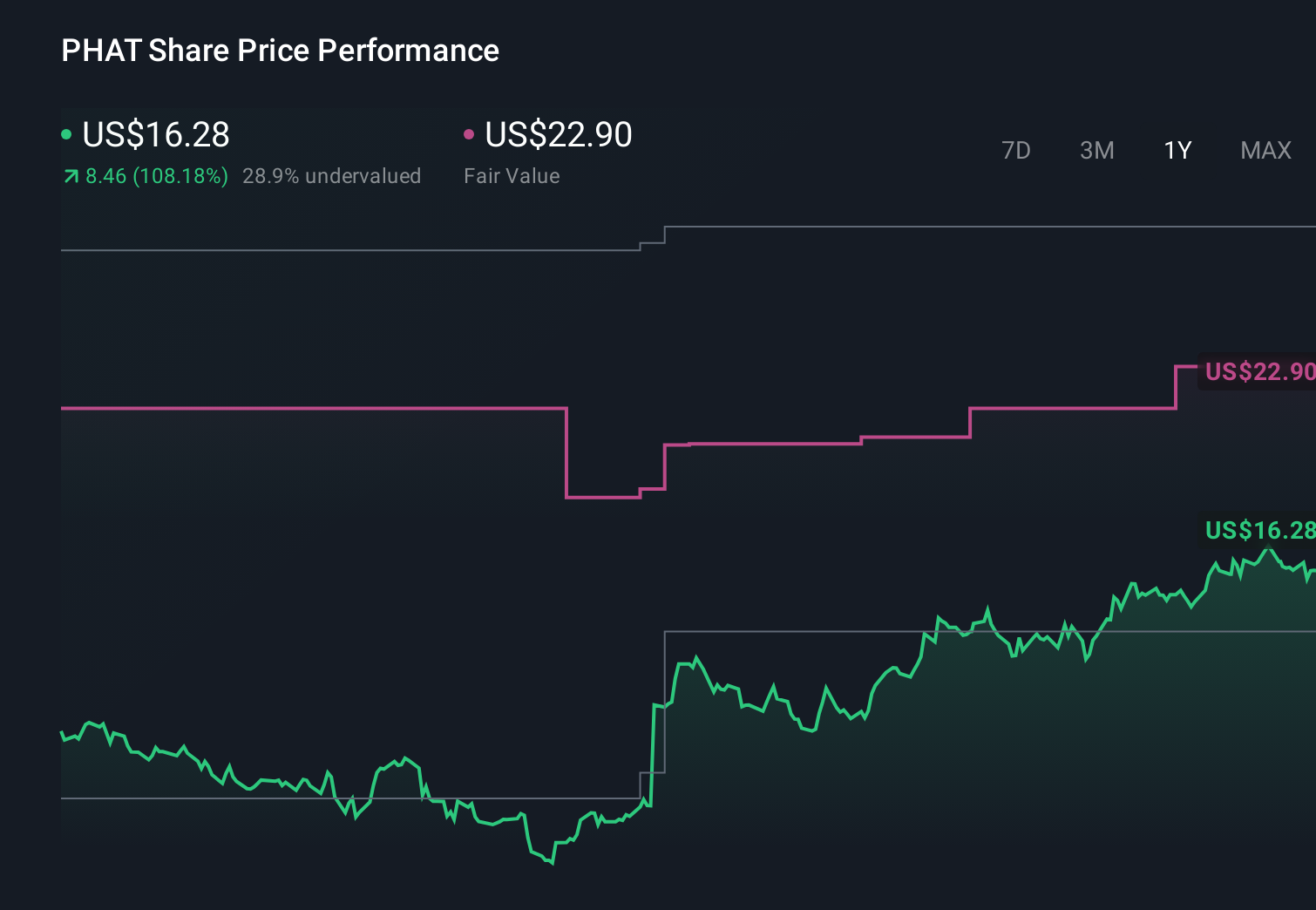
Task: Expand the Fair Value details section
Action: (512, 175)
